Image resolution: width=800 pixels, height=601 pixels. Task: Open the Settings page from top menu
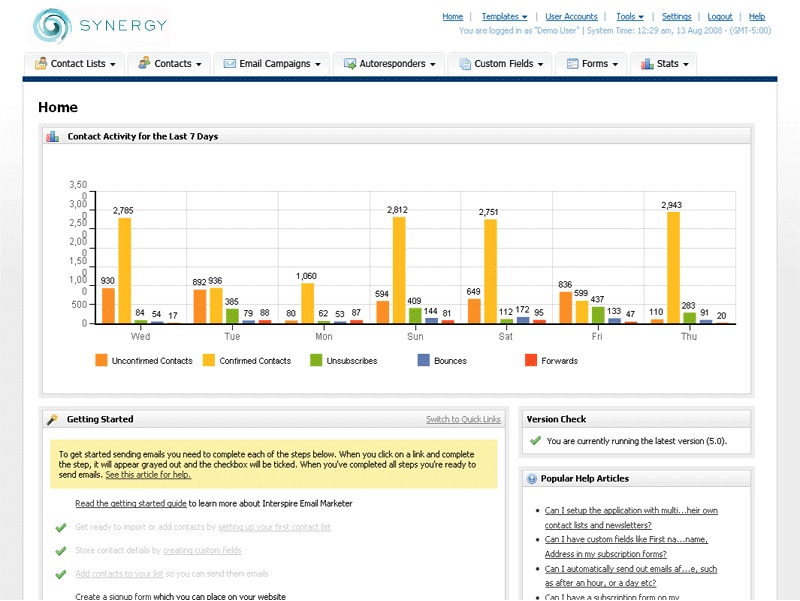click(x=676, y=17)
